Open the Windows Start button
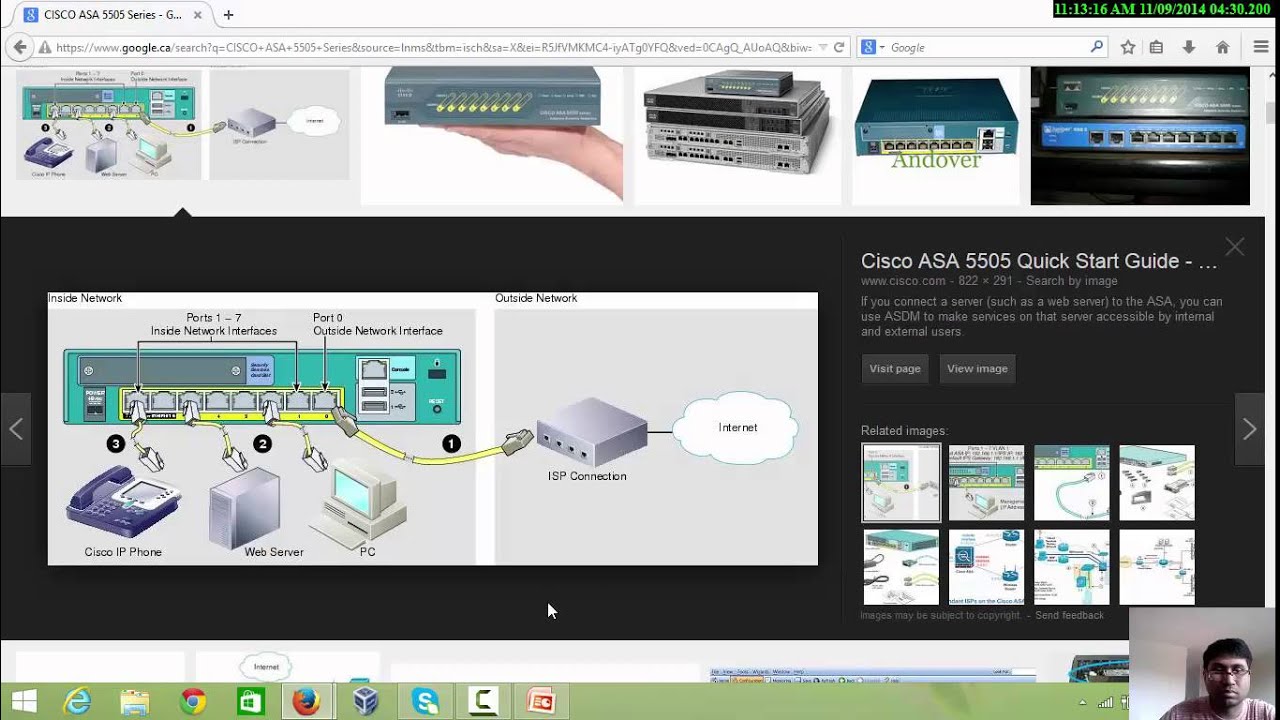 pyautogui.click(x=24, y=702)
